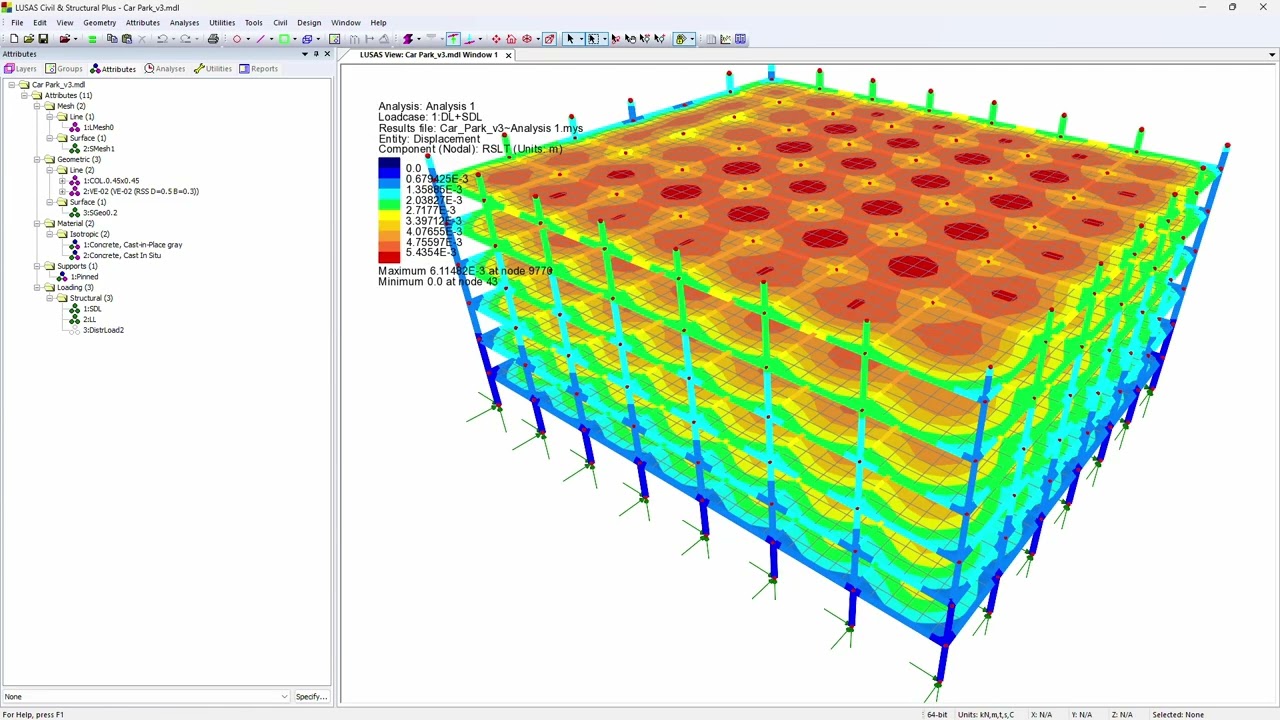Open an existing model file

click(x=29, y=39)
